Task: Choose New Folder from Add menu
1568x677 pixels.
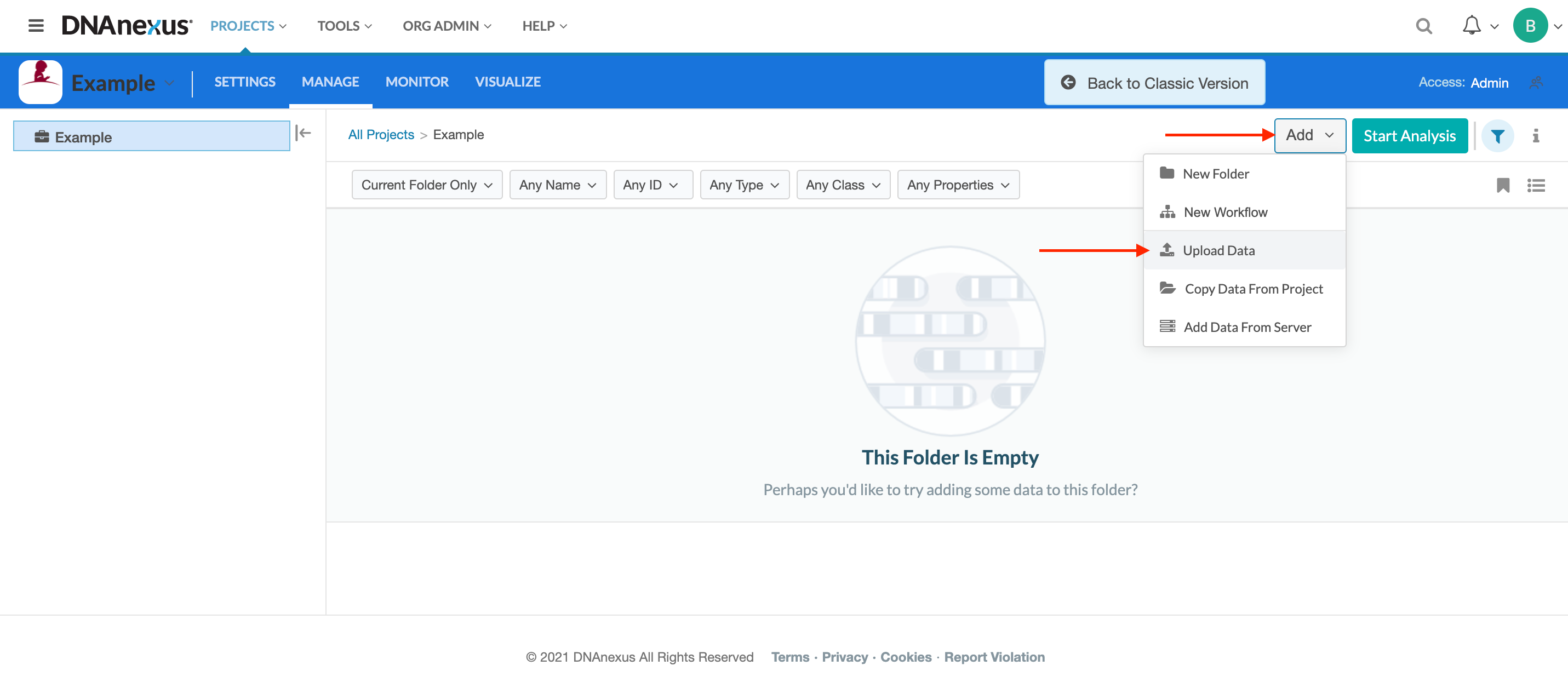Action: pos(1244,174)
